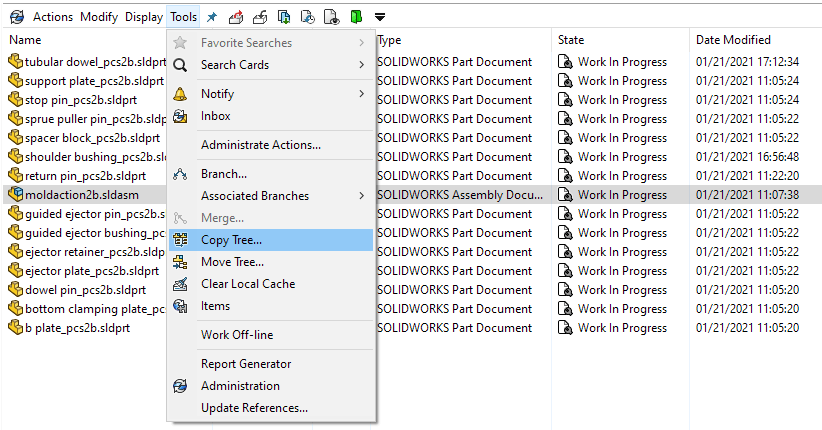Viewport: 822px width, 430px height.
Task: Select Clear Local Cache menu entry
Action: point(271,284)
